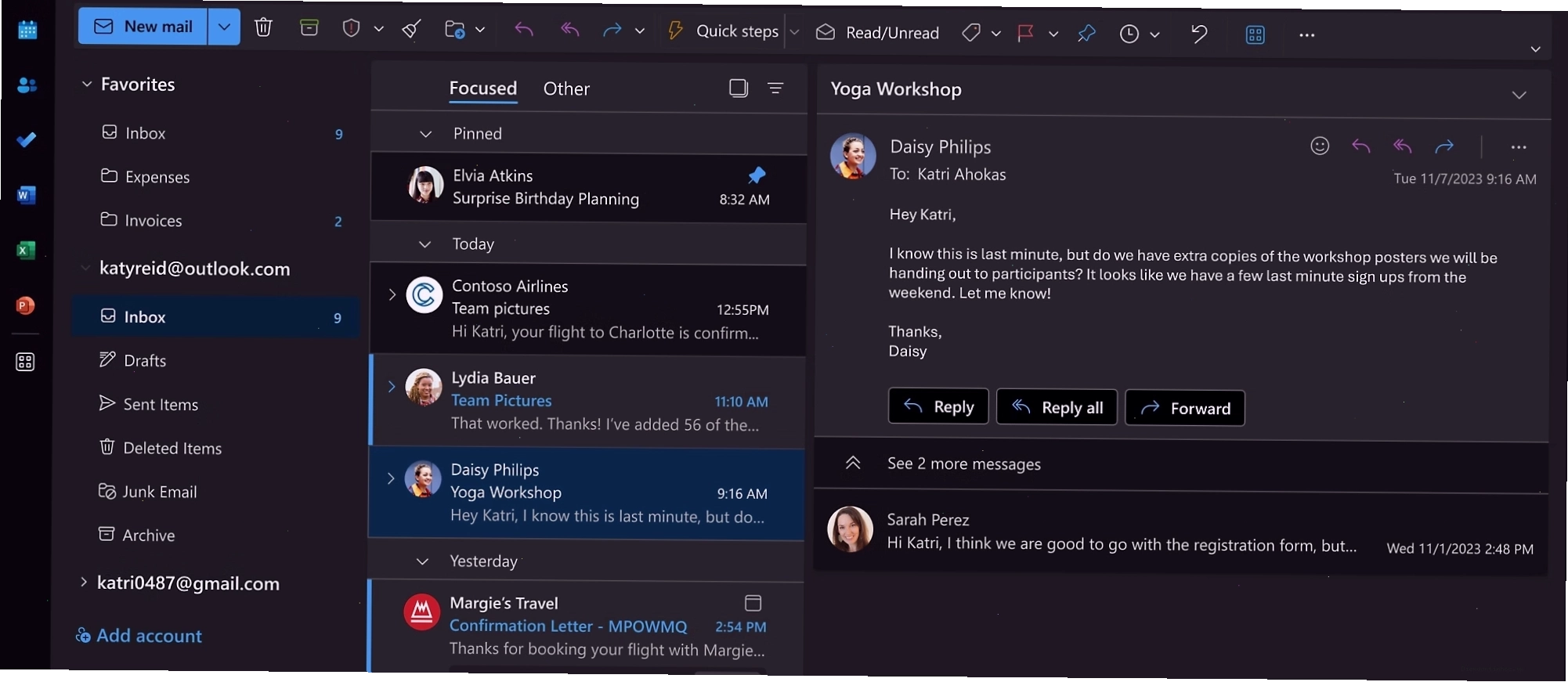The height and width of the screenshot is (682, 1568).
Task: Open the Flag dropdown arrow
Action: pyautogui.click(x=1053, y=34)
